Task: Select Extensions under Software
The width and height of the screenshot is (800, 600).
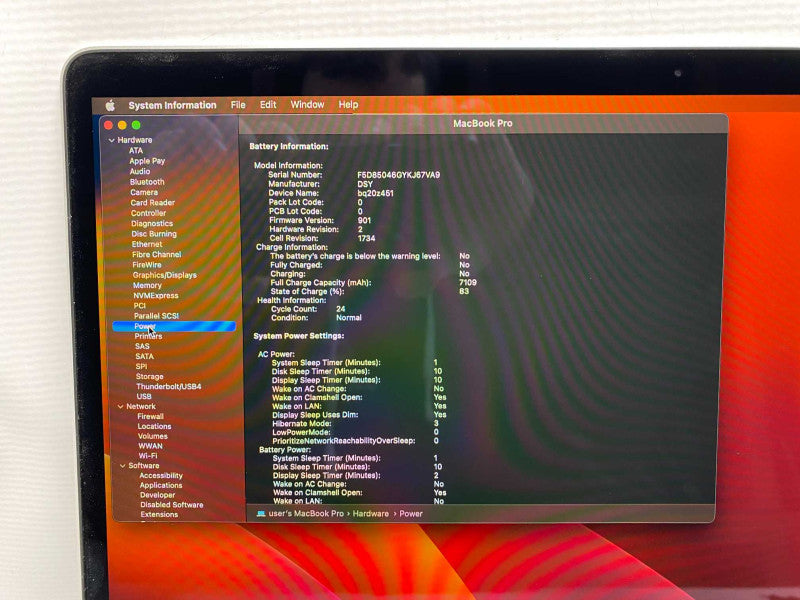Action: [x=159, y=514]
